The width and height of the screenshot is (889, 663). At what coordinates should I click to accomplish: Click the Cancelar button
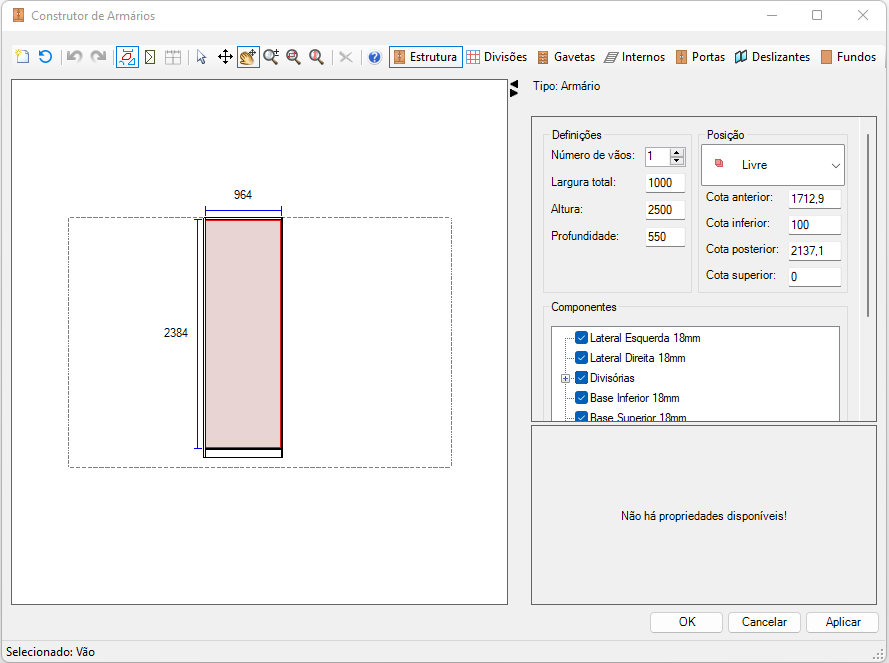[x=764, y=622]
